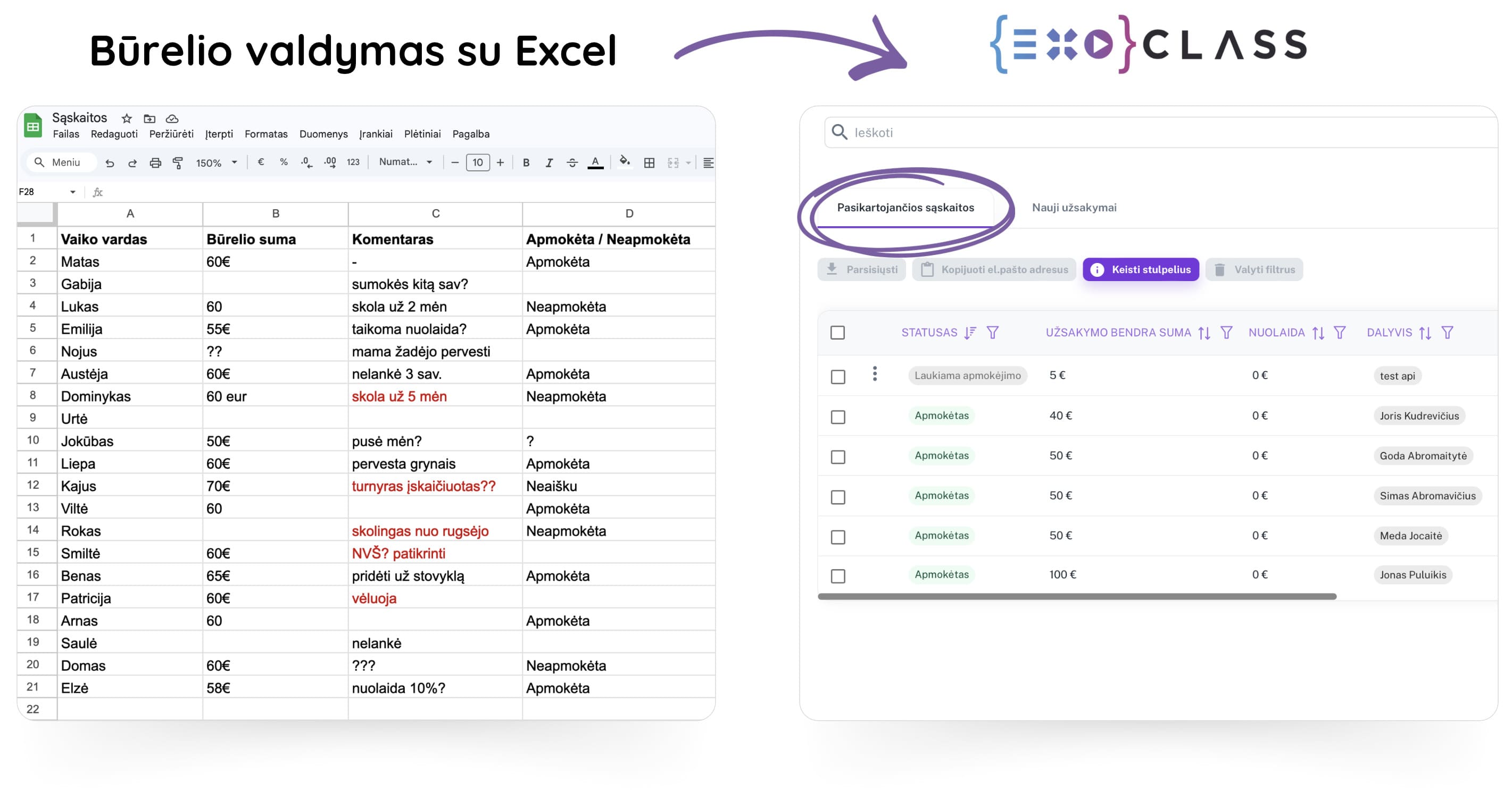Screen dimensions: 1512x790
Task: Open the 150% zoom dropdown
Action: pos(216,163)
